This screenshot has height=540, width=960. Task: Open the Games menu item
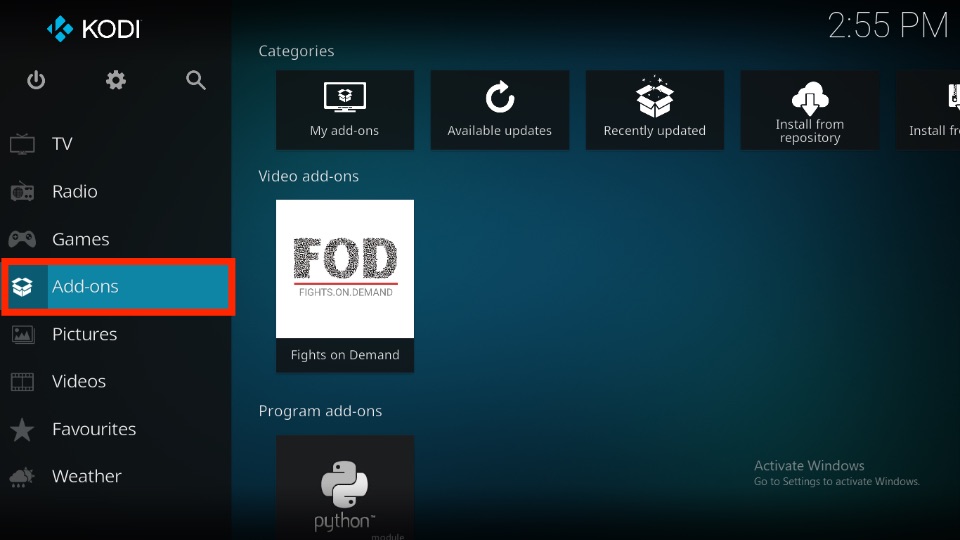[x=116, y=239]
